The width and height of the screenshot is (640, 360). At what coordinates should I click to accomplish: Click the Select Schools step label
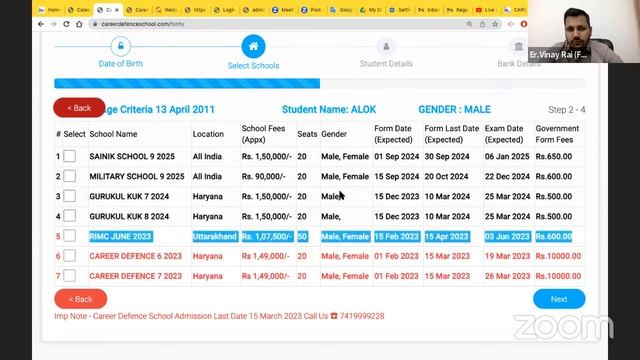253,66
